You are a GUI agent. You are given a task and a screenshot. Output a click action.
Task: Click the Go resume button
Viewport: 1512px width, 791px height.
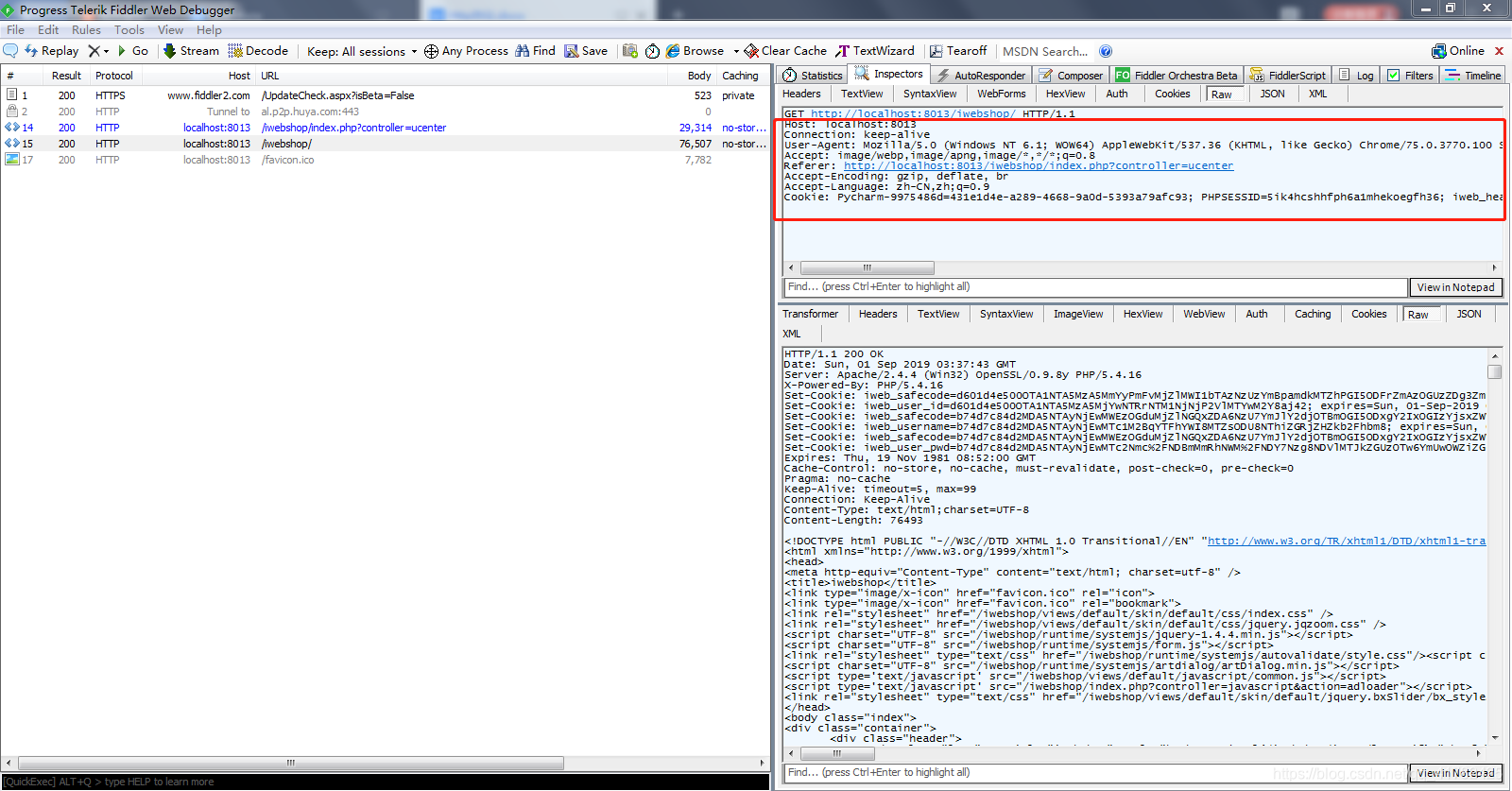(133, 51)
